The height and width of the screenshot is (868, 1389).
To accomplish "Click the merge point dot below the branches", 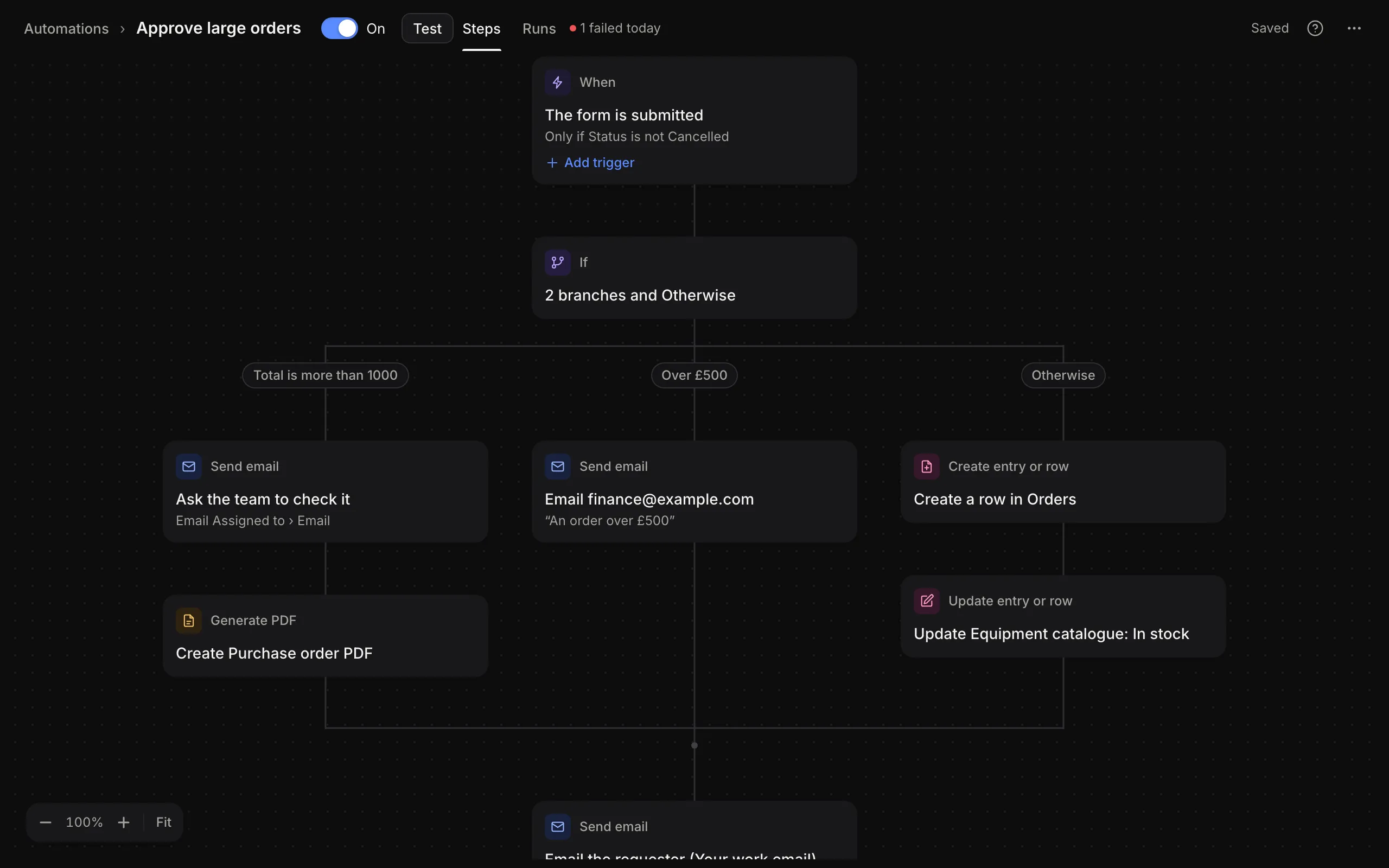I will click(694, 745).
